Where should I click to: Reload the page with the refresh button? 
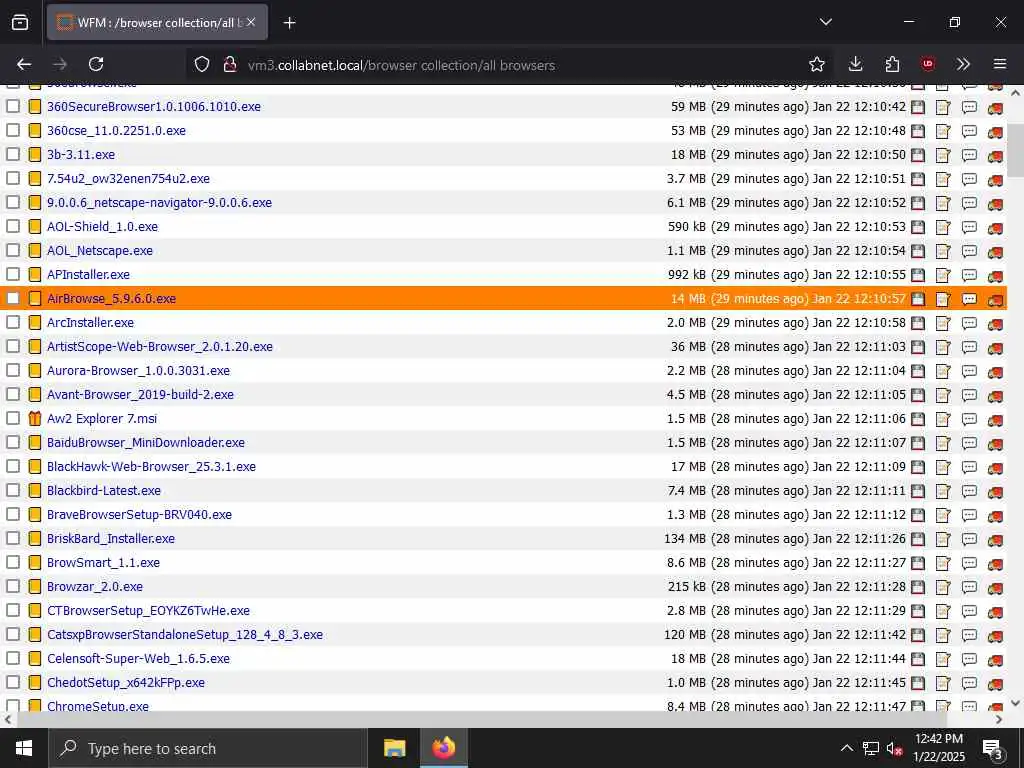[x=96, y=64]
